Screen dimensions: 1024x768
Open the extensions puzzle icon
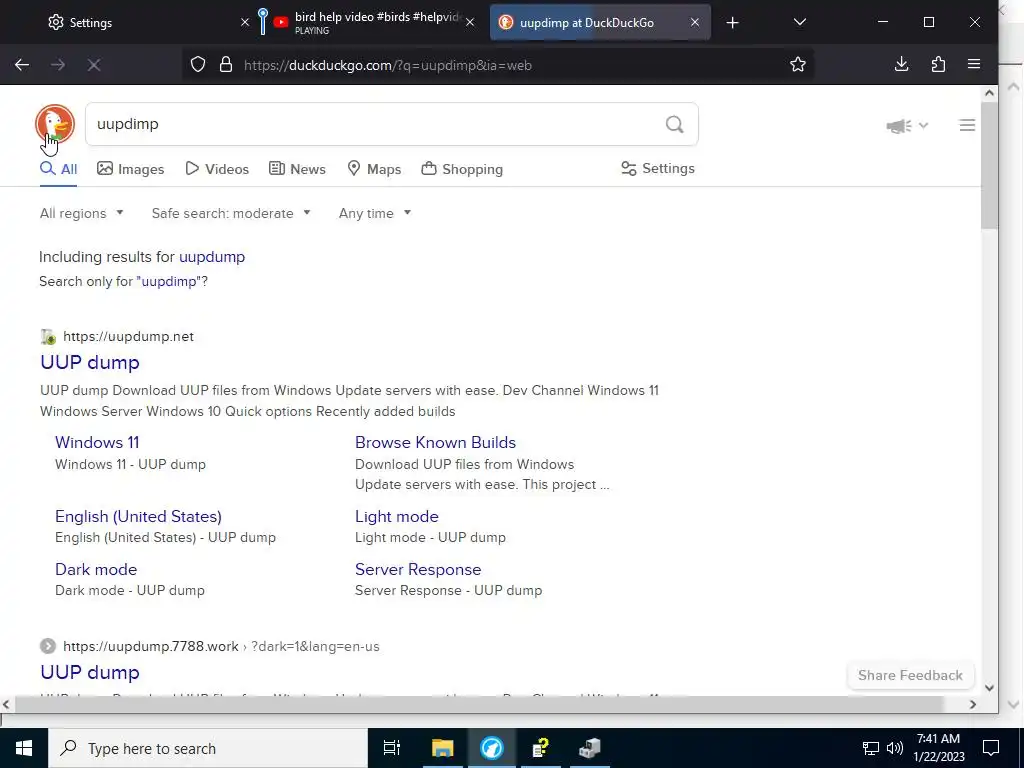point(938,65)
